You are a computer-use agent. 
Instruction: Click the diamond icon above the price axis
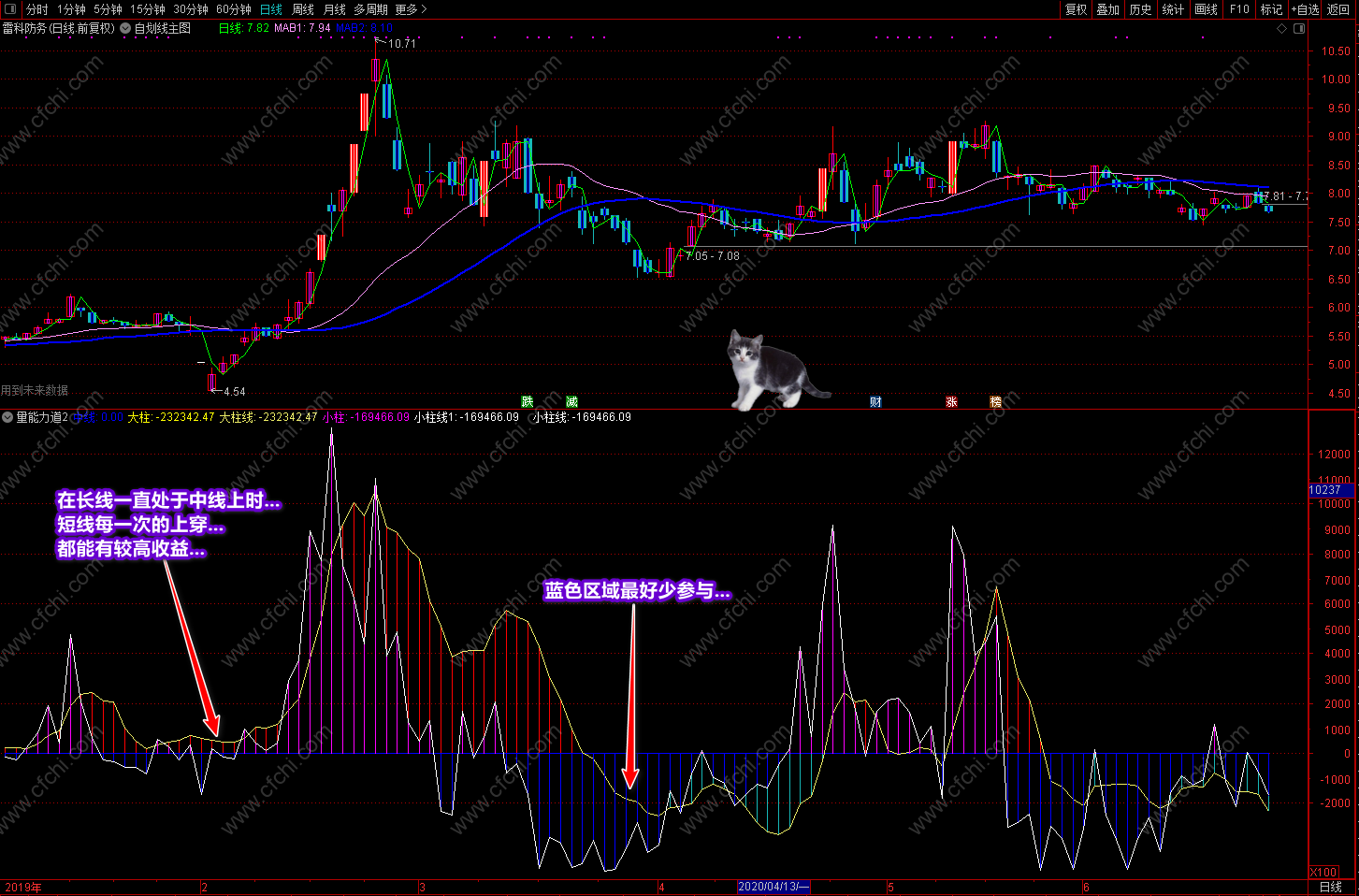pyautogui.click(x=1282, y=28)
